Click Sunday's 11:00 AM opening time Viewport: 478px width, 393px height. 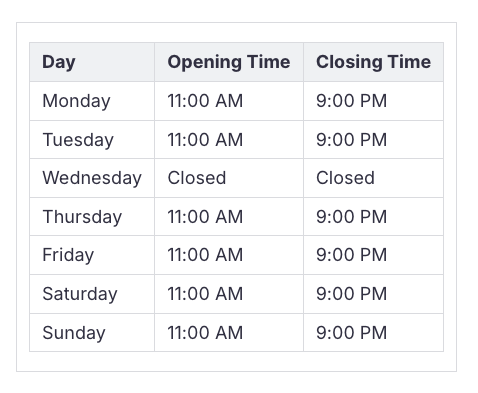tap(205, 333)
